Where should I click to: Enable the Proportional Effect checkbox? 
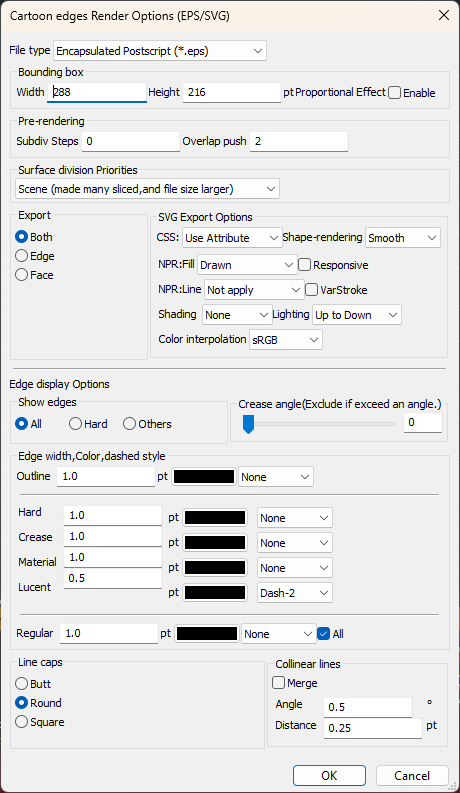[x=394, y=93]
